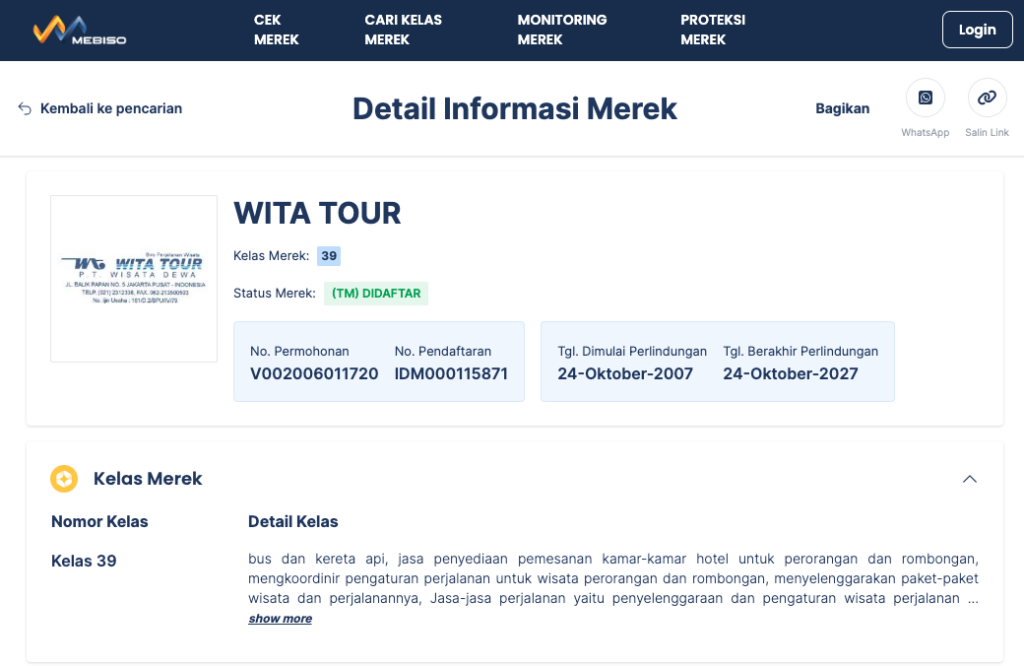Copy link with Salin Link icon
This screenshot has width=1024, height=666.
[987, 98]
